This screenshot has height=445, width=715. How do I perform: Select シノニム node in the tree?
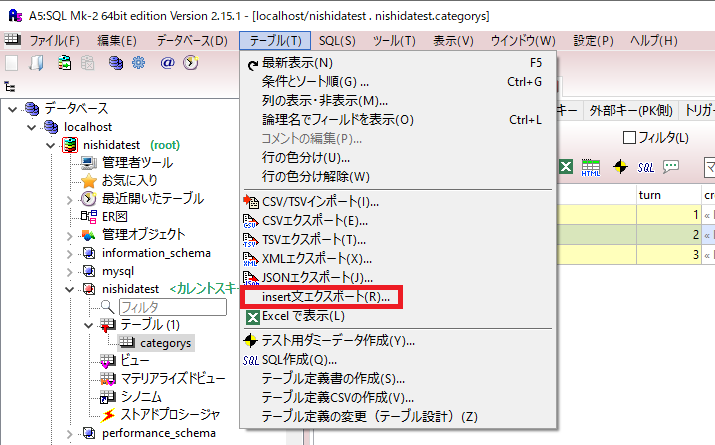pyautogui.click(x=141, y=397)
